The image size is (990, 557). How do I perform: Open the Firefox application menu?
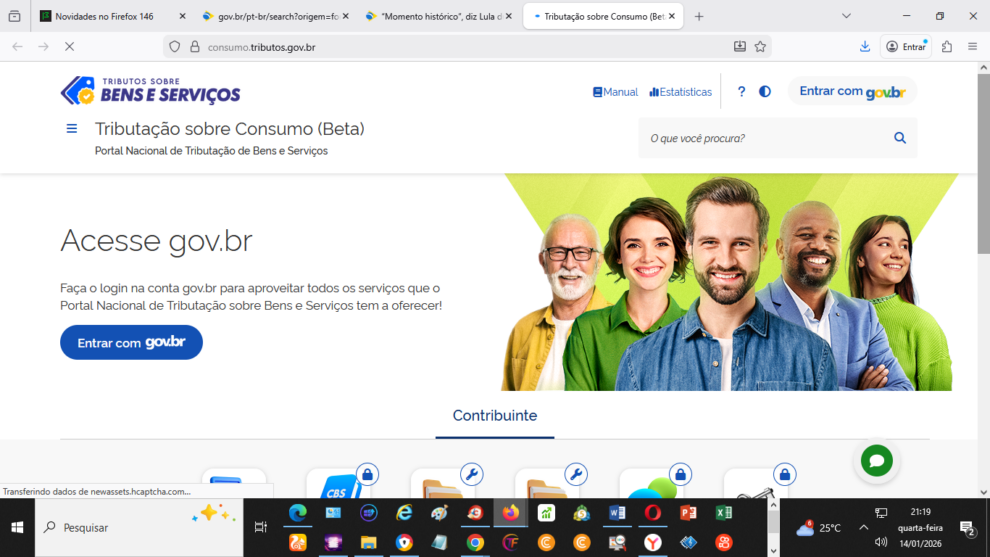coord(972,46)
